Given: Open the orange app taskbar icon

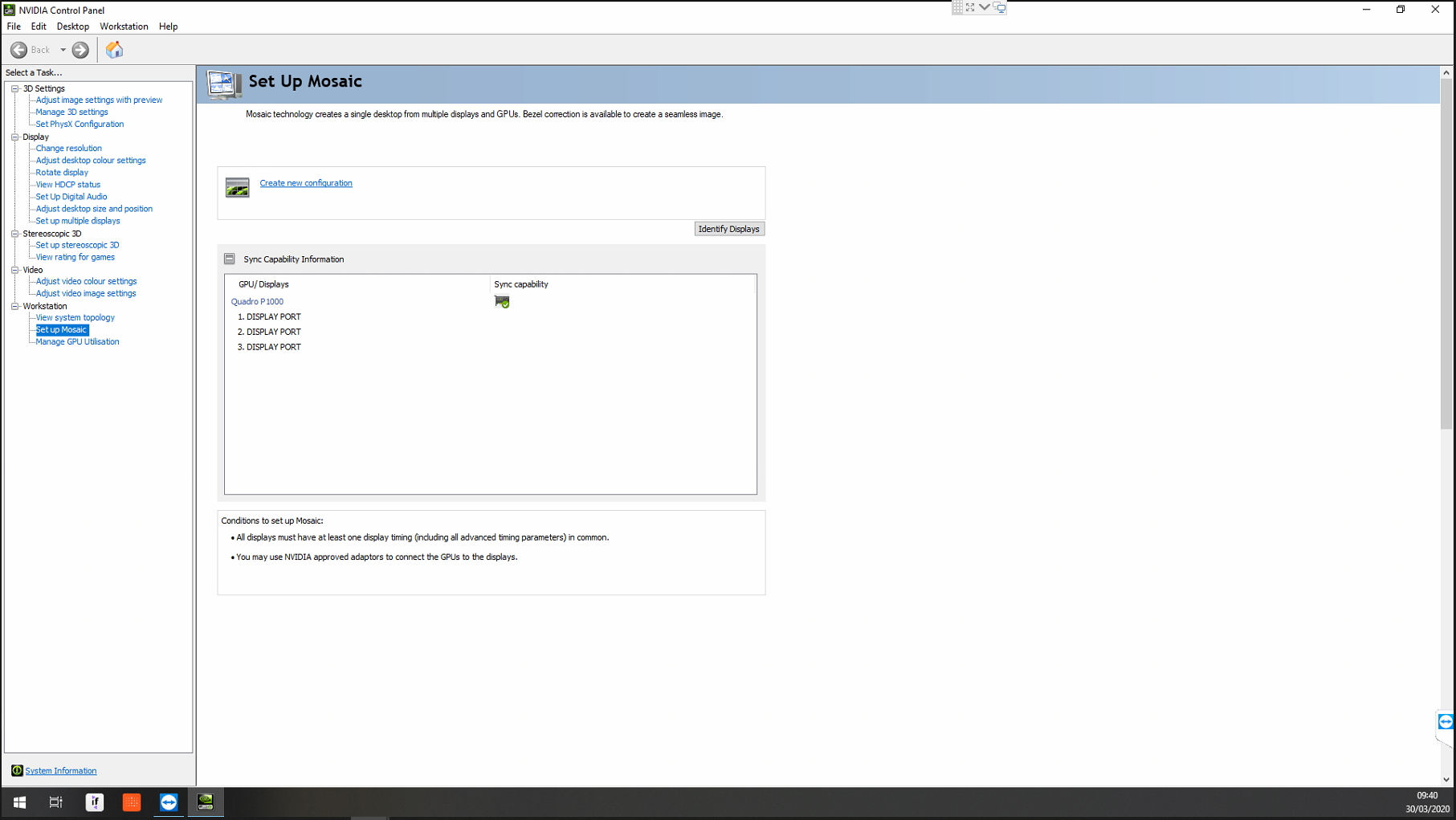Looking at the screenshot, I should click(x=132, y=802).
